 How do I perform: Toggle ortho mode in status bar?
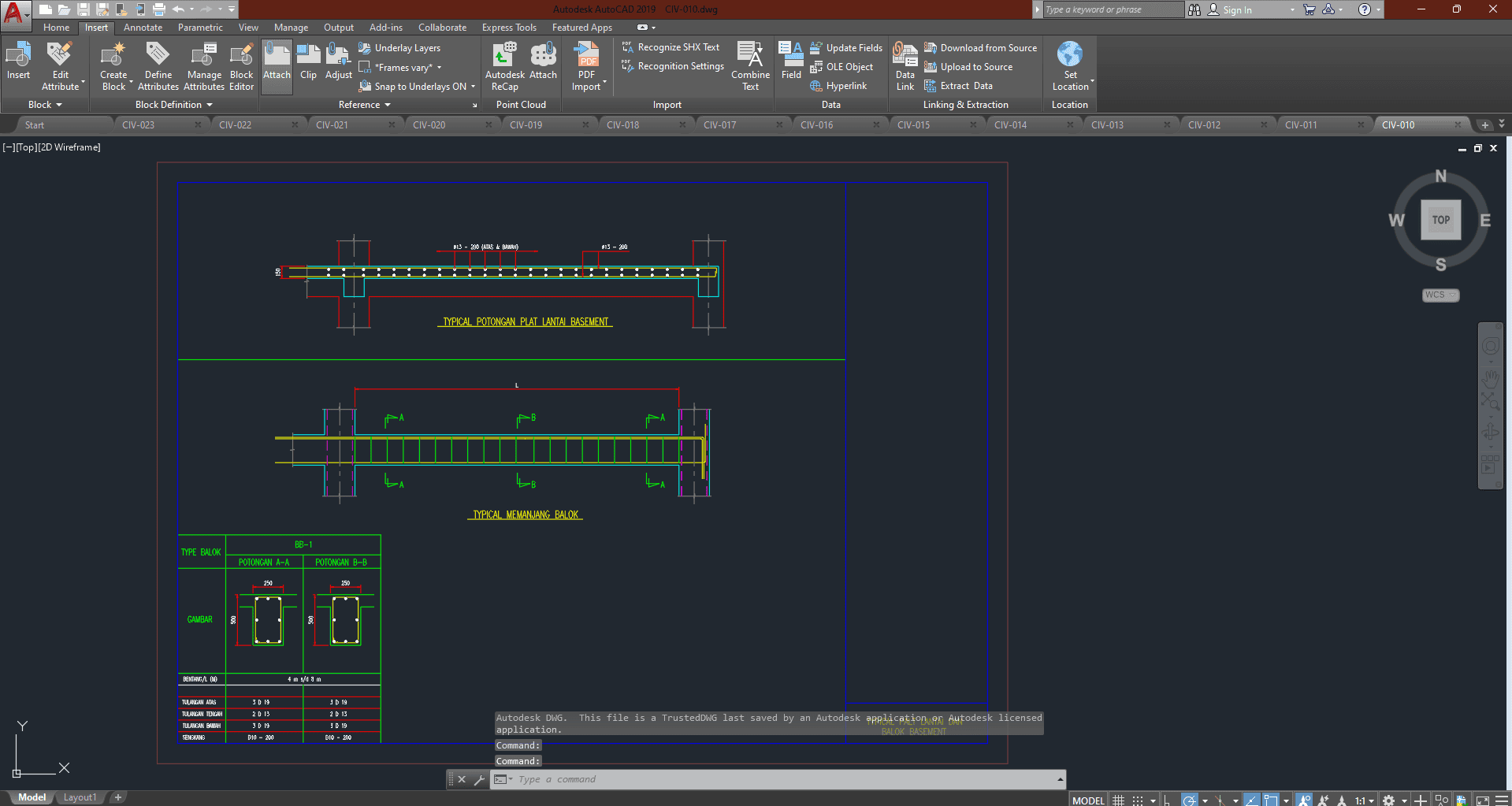(x=1167, y=800)
